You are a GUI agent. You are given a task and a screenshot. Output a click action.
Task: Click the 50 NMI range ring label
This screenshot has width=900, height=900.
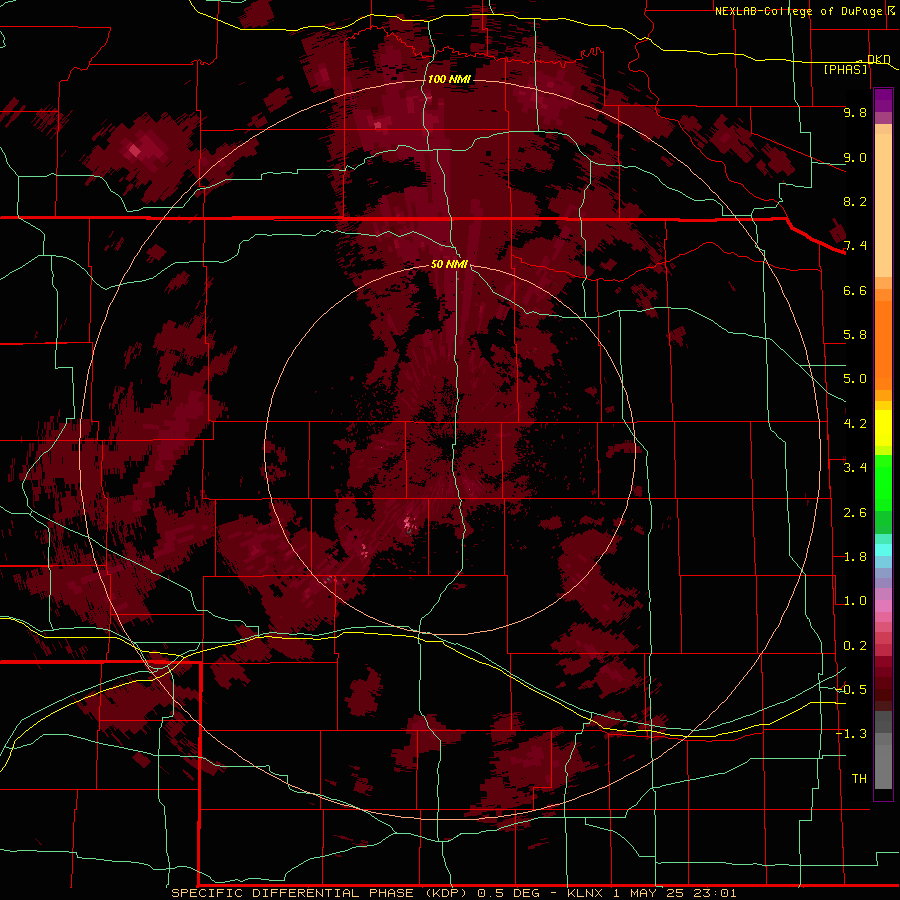click(x=449, y=264)
